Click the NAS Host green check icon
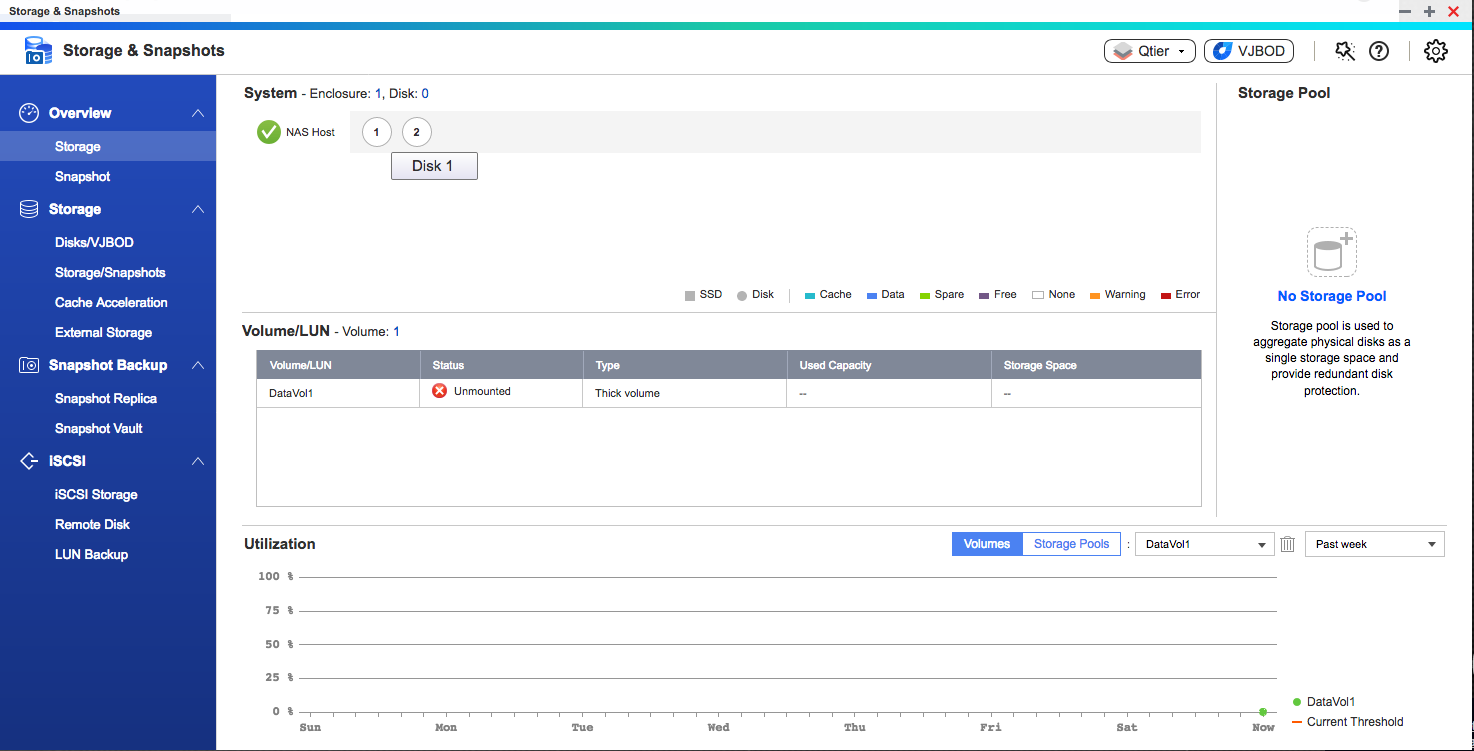1474x751 pixels. point(268,132)
